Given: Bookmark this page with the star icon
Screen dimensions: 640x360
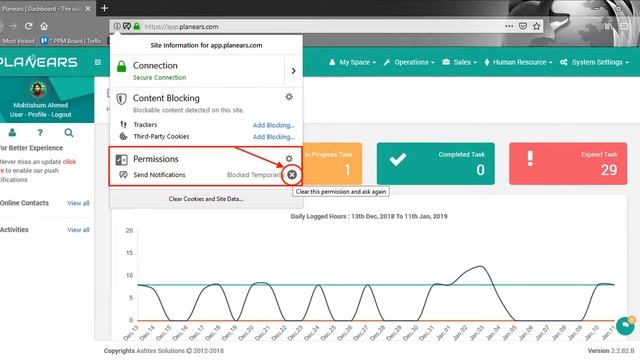Looking at the screenshot, I should (536, 26).
